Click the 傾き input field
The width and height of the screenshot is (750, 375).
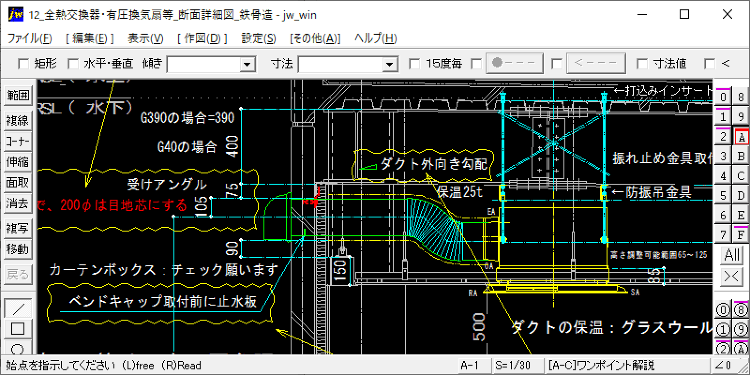coord(204,64)
